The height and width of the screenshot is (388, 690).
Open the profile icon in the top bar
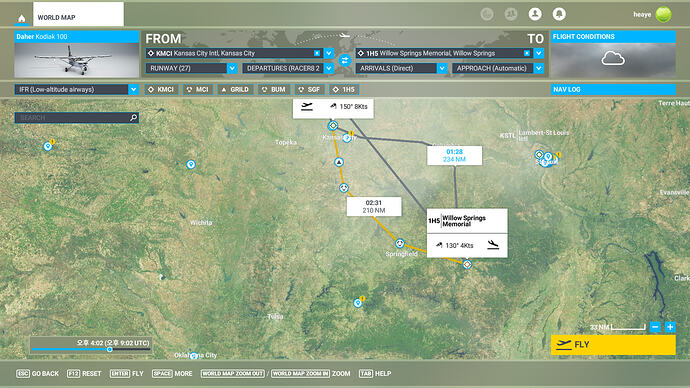pos(535,15)
